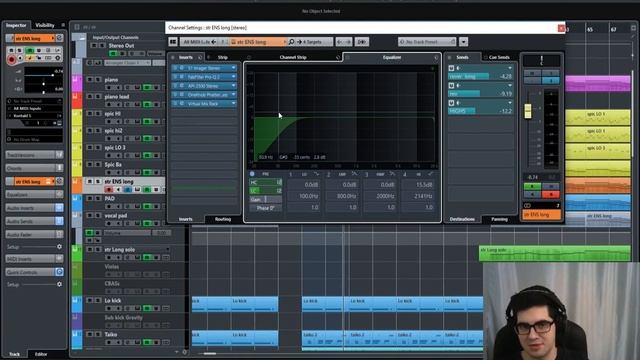Go to previous/next channel arrows button

pos(344,42)
